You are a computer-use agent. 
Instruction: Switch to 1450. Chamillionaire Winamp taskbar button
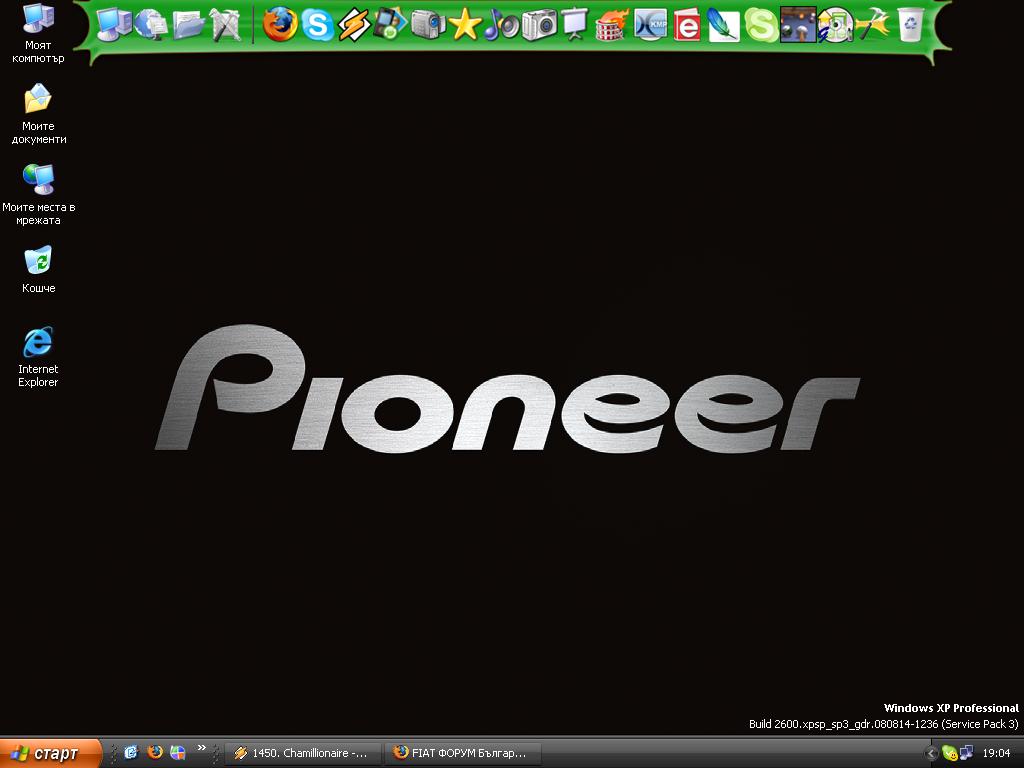click(x=304, y=753)
